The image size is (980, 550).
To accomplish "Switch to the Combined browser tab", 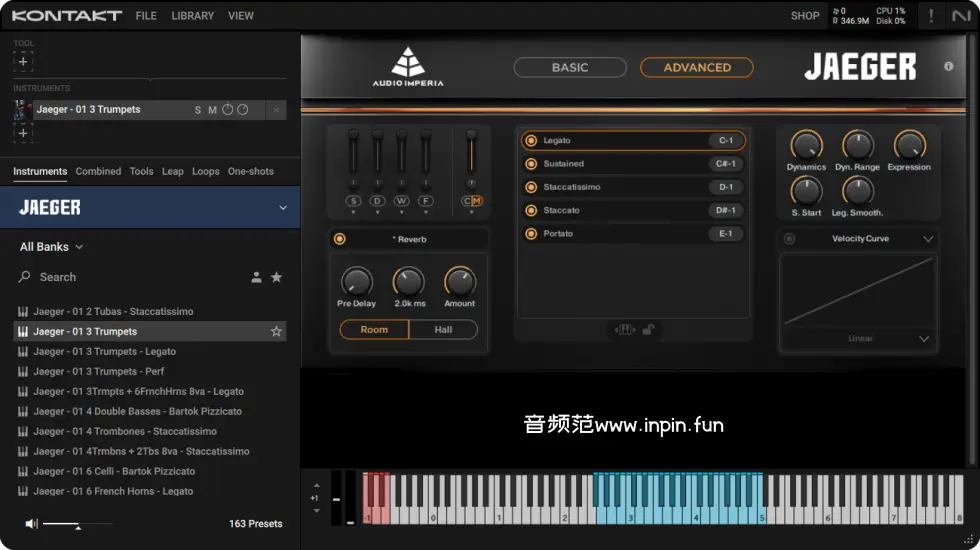I will click(x=98, y=171).
